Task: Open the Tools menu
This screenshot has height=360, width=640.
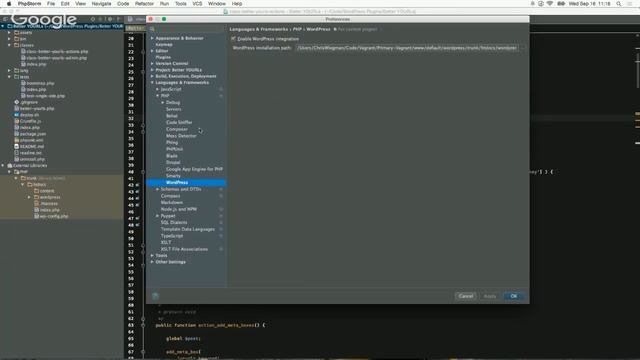Action: point(180,4)
